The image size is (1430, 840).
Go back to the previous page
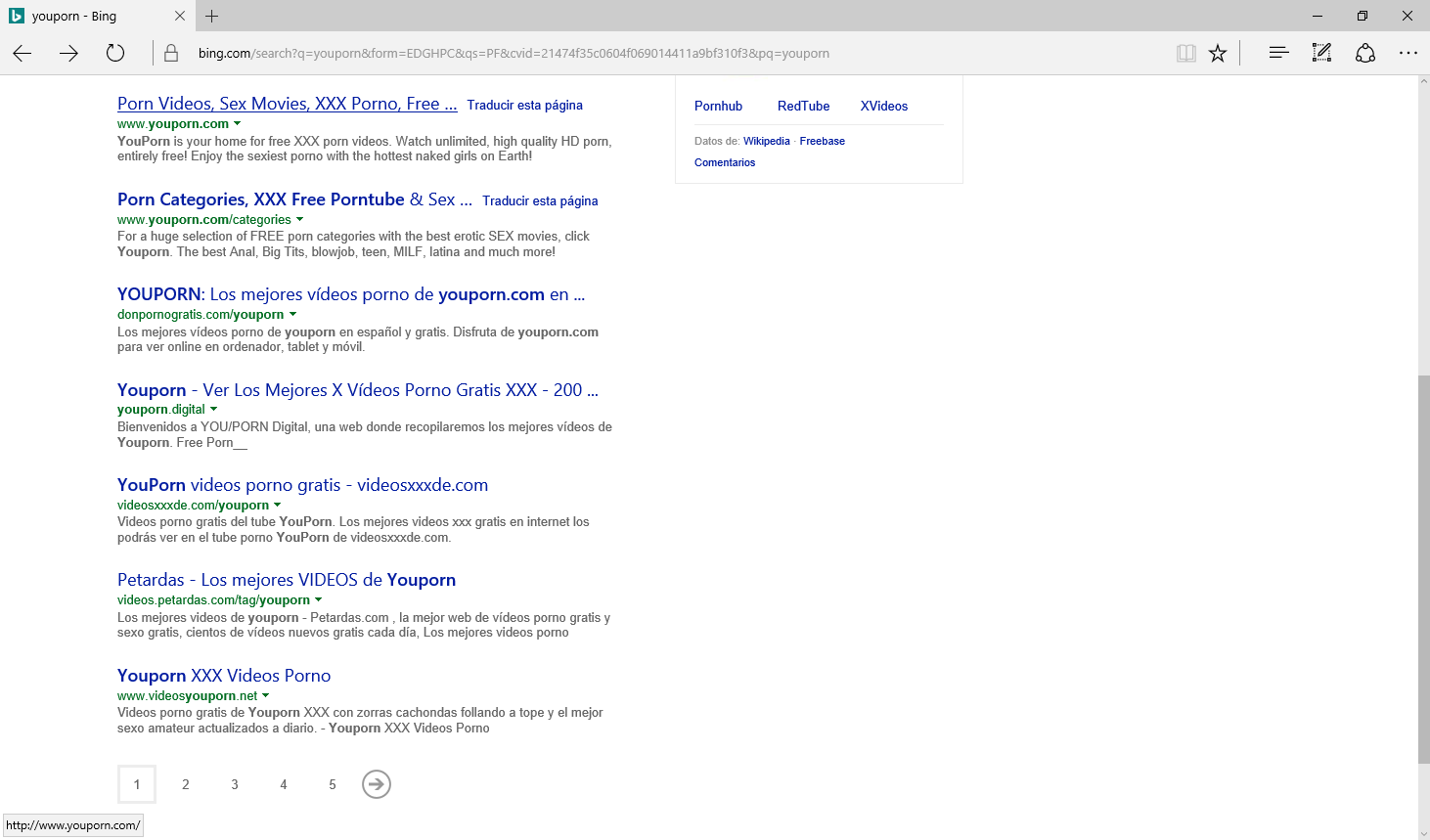(x=22, y=54)
